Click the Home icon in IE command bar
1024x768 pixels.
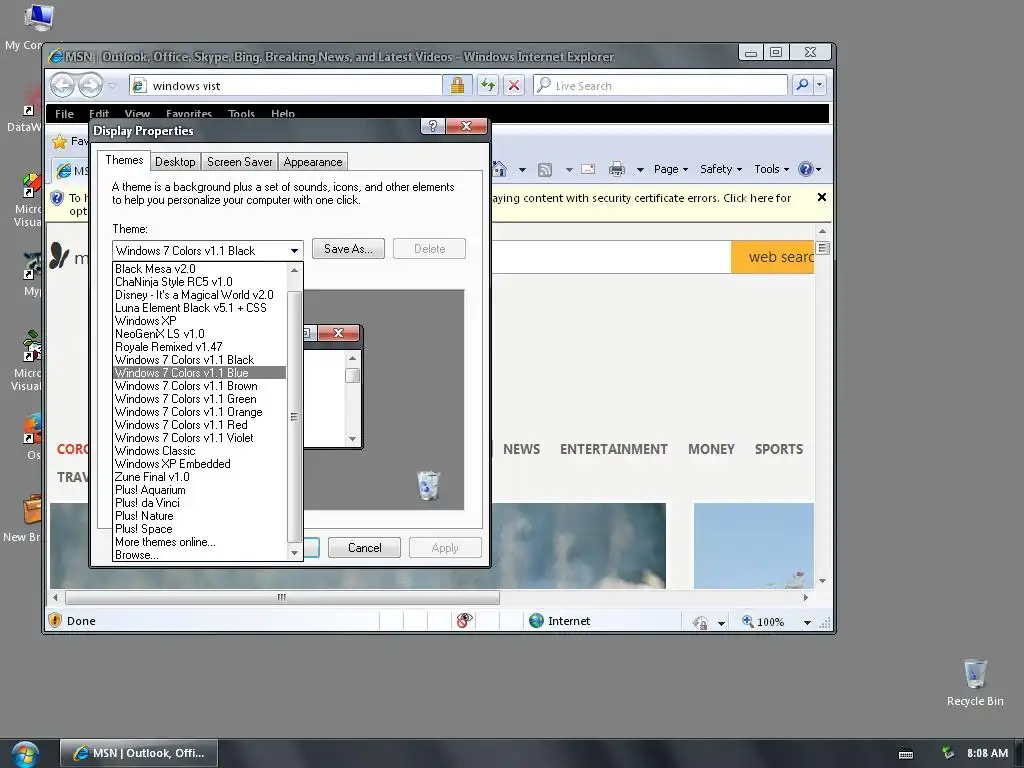pyautogui.click(x=500, y=169)
